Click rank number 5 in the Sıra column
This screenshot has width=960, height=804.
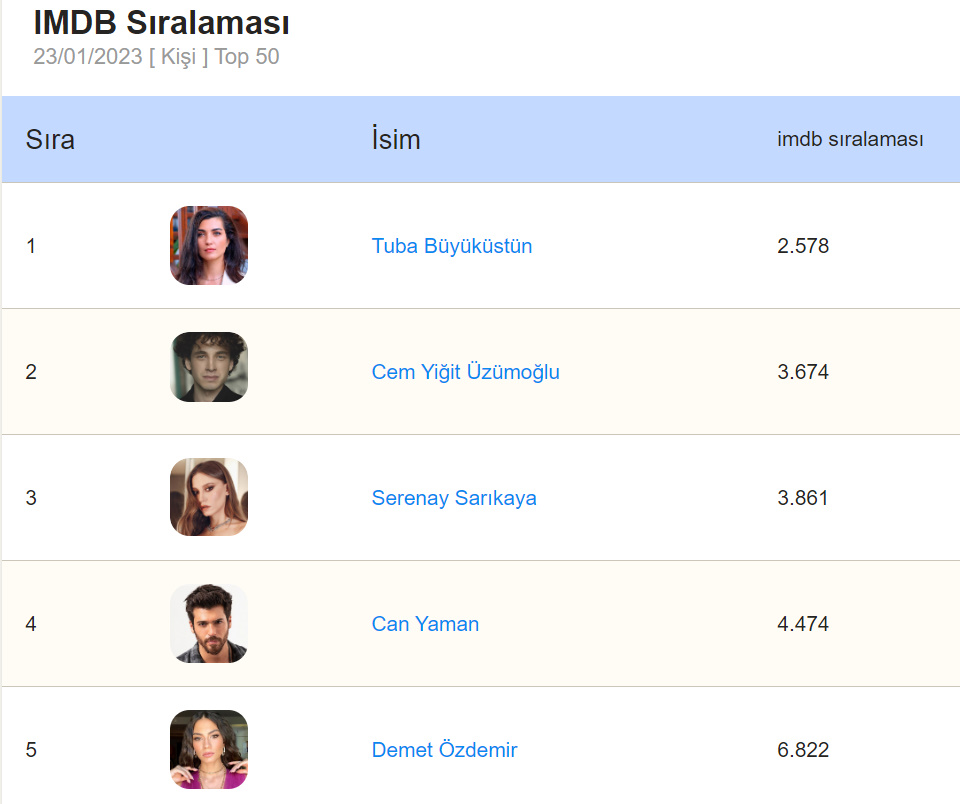coord(31,750)
